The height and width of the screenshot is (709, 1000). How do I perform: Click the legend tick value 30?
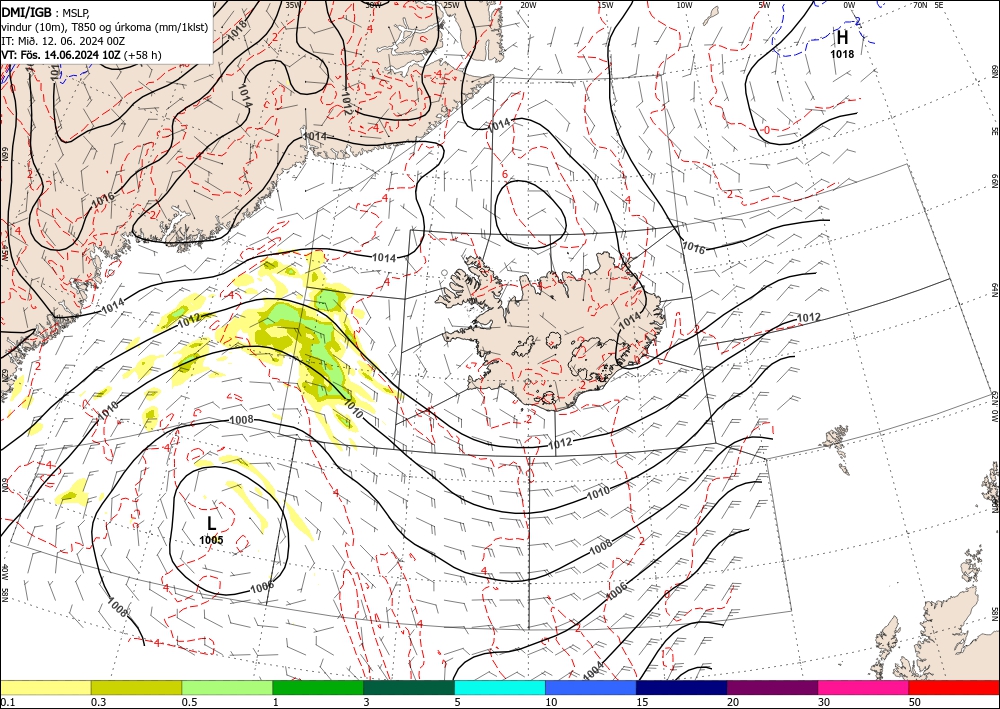pyautogui.click(x=824, y=702)
